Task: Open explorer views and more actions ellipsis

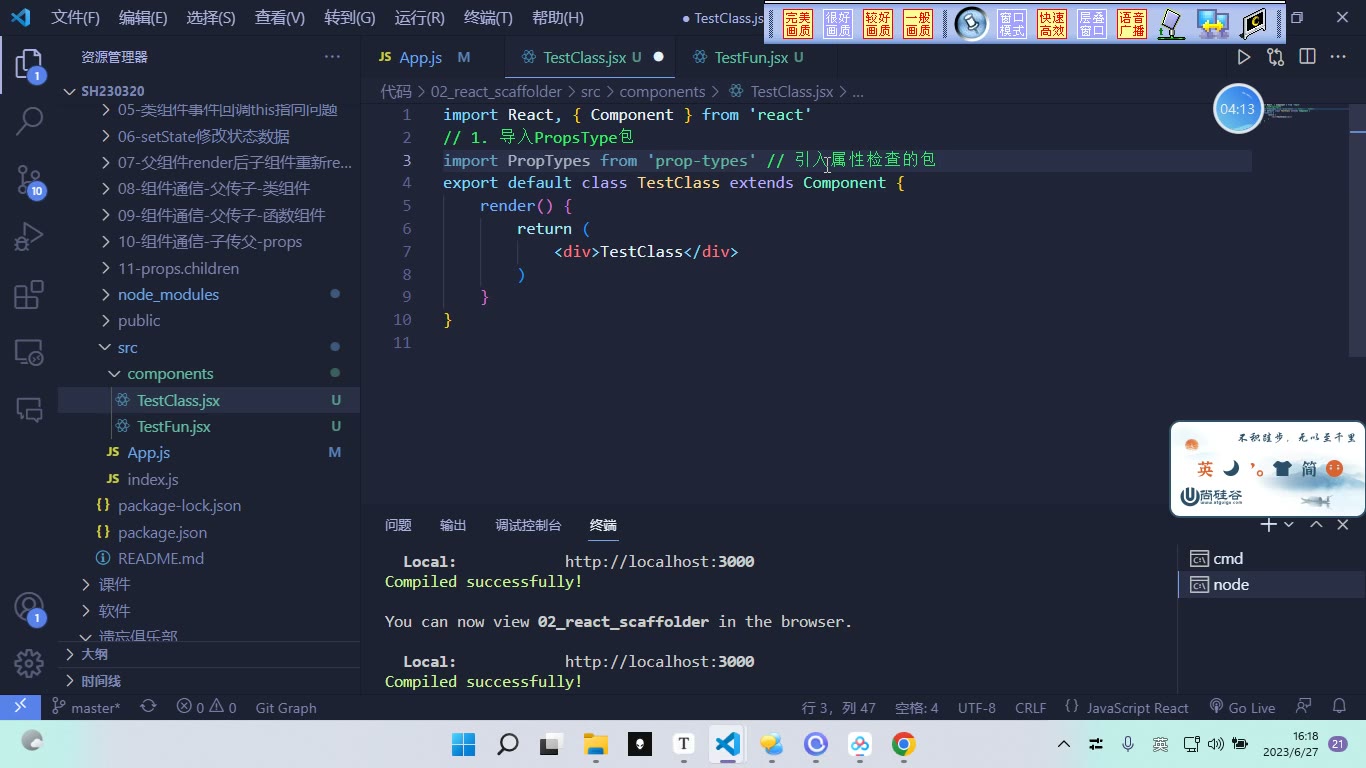Action: pyautogui.click(x=332, y=57)
